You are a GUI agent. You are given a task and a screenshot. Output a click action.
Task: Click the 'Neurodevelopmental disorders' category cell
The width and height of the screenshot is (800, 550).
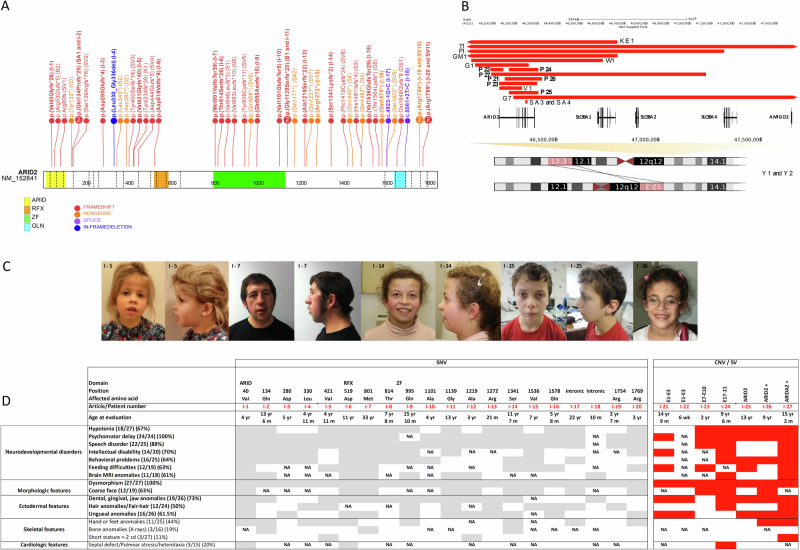(x=43, y=452)
